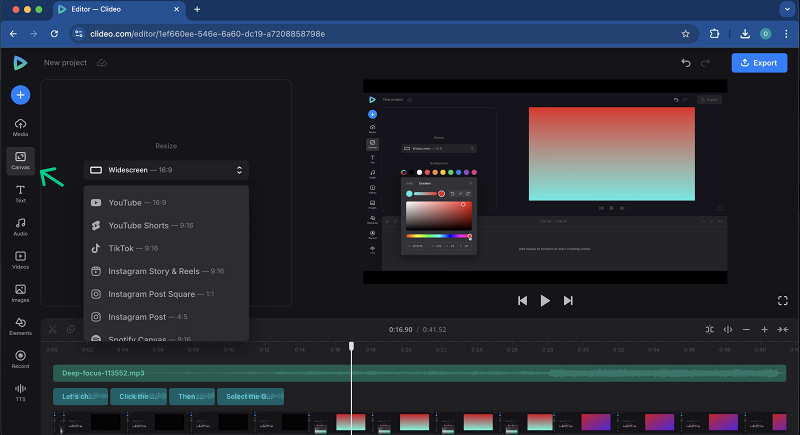This screenshot has width=800, height=435.
Task: Open a new browser tab
Action: click(197, 9)
